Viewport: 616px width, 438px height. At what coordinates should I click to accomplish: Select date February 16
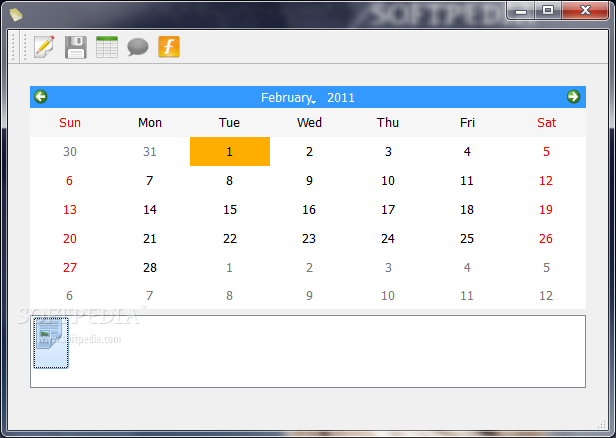(309, 209)
